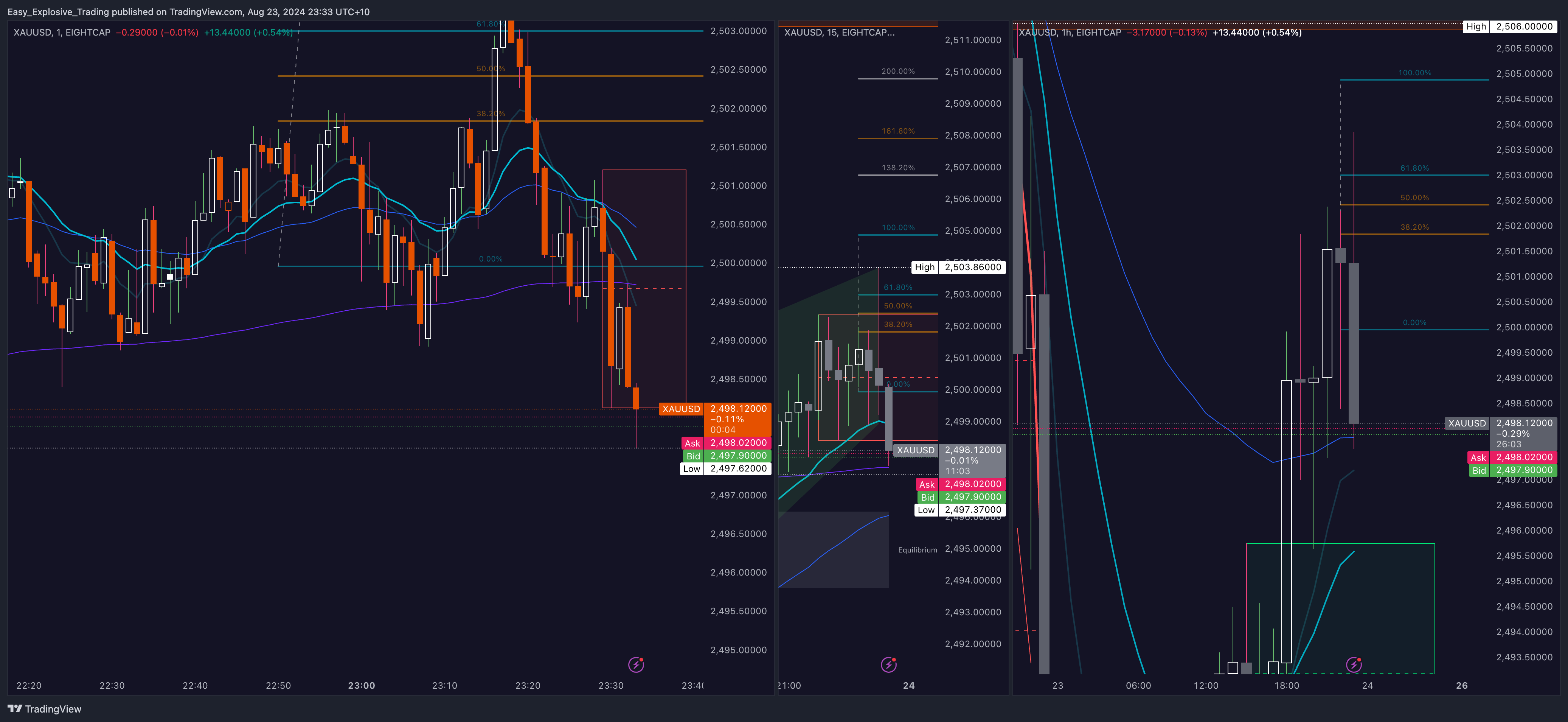Screen dimensions: 1568x722
Task: Click the Low 2,497.62000 label in 1-minute chart
Action: pos(725,468)
